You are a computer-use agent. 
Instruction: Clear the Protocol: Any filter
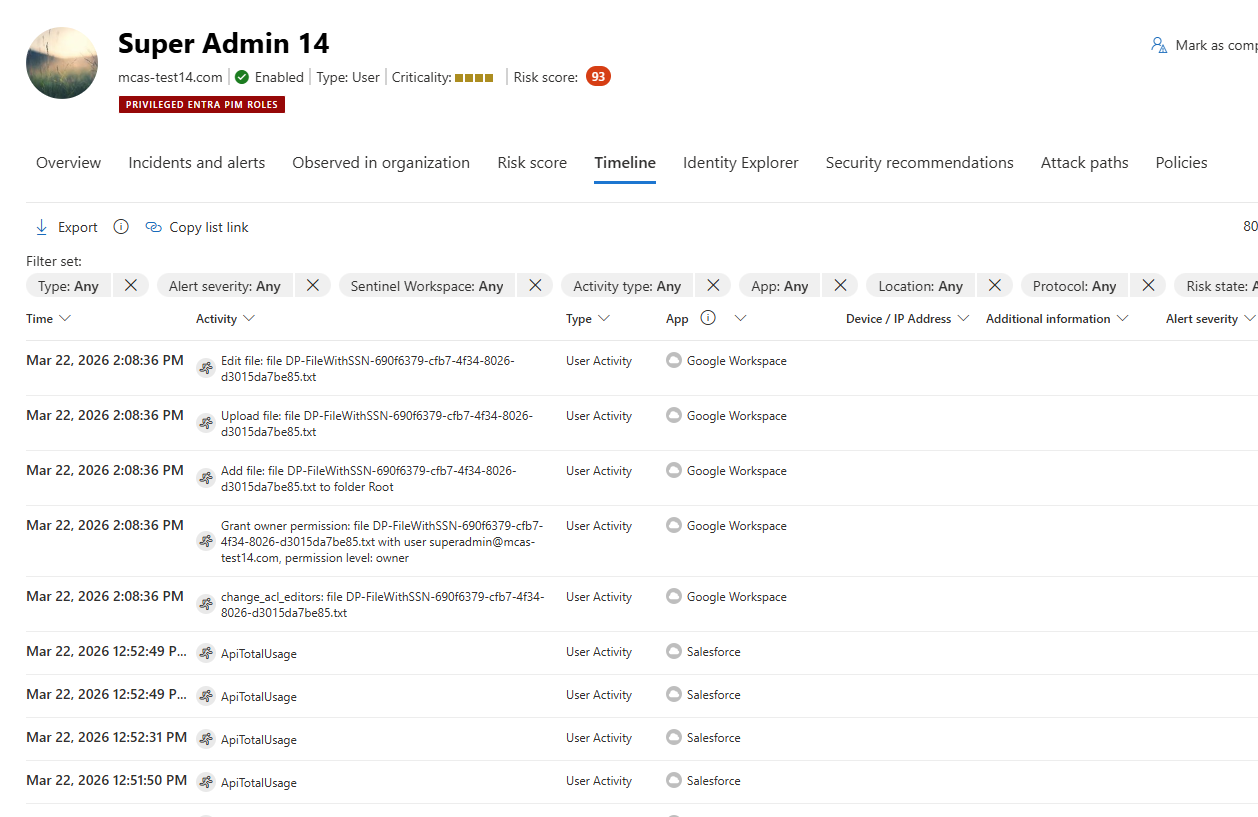coord(1147,285)
